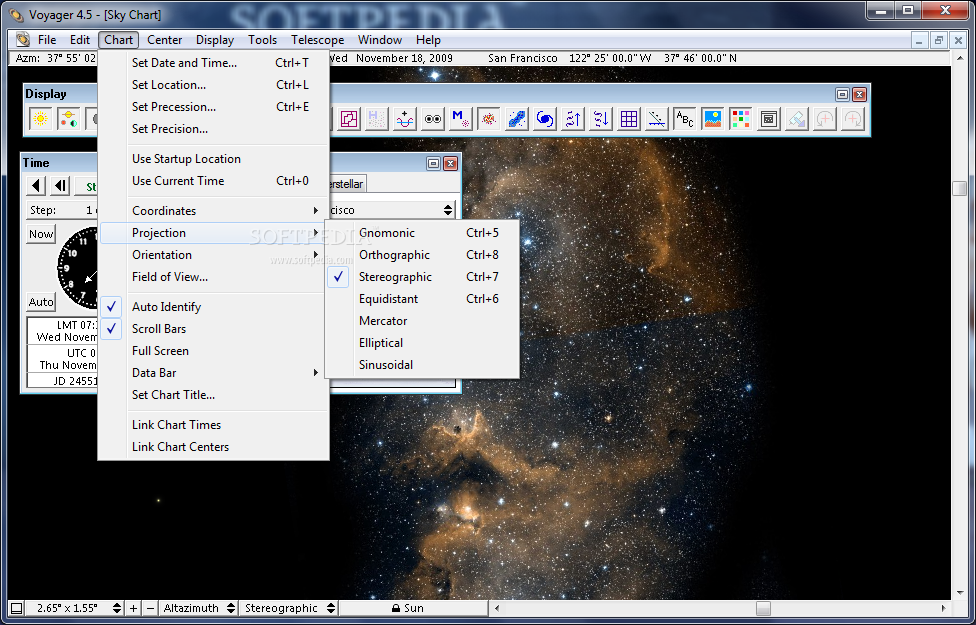Click the locked Sun button in status bar
Viewport: 976px width, 625px height.
pyautogui.click(x=413, y=608)
